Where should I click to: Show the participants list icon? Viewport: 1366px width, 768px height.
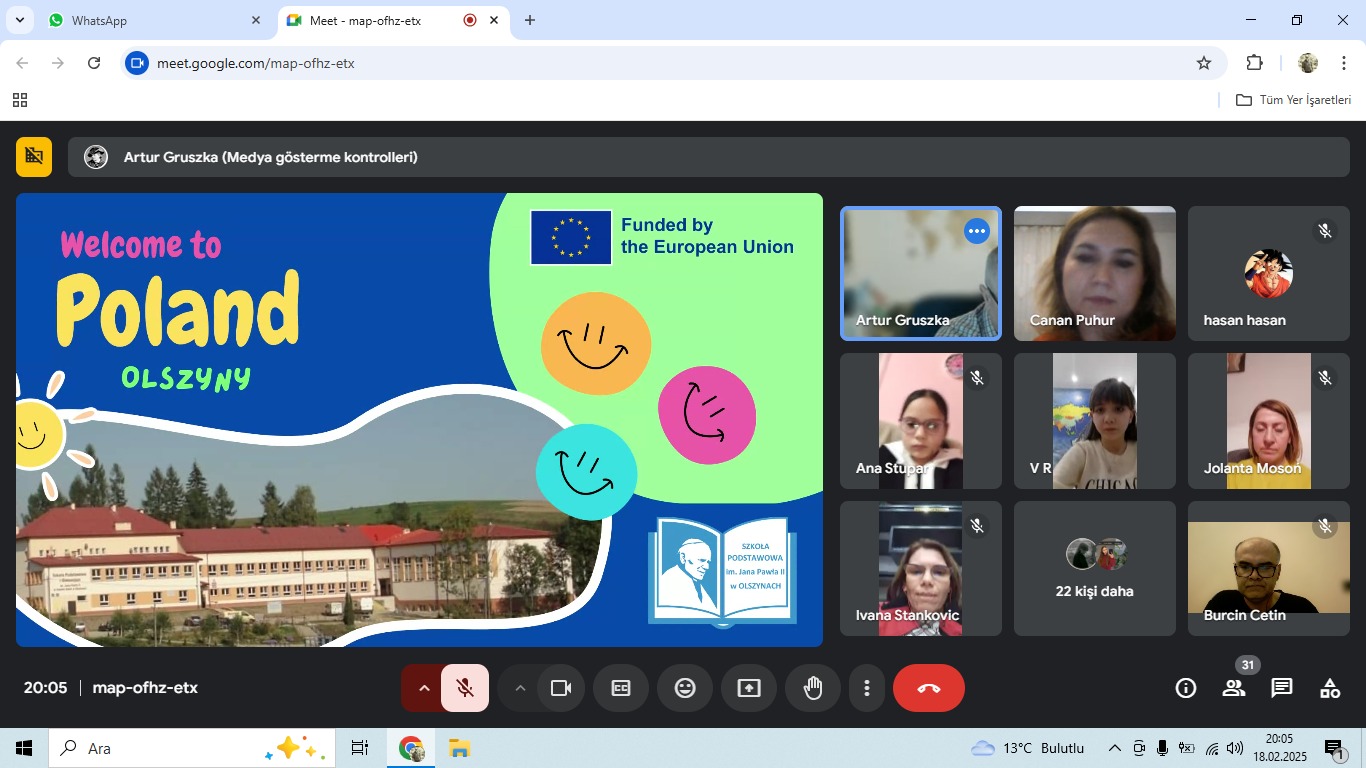(x=1234, y=688)
